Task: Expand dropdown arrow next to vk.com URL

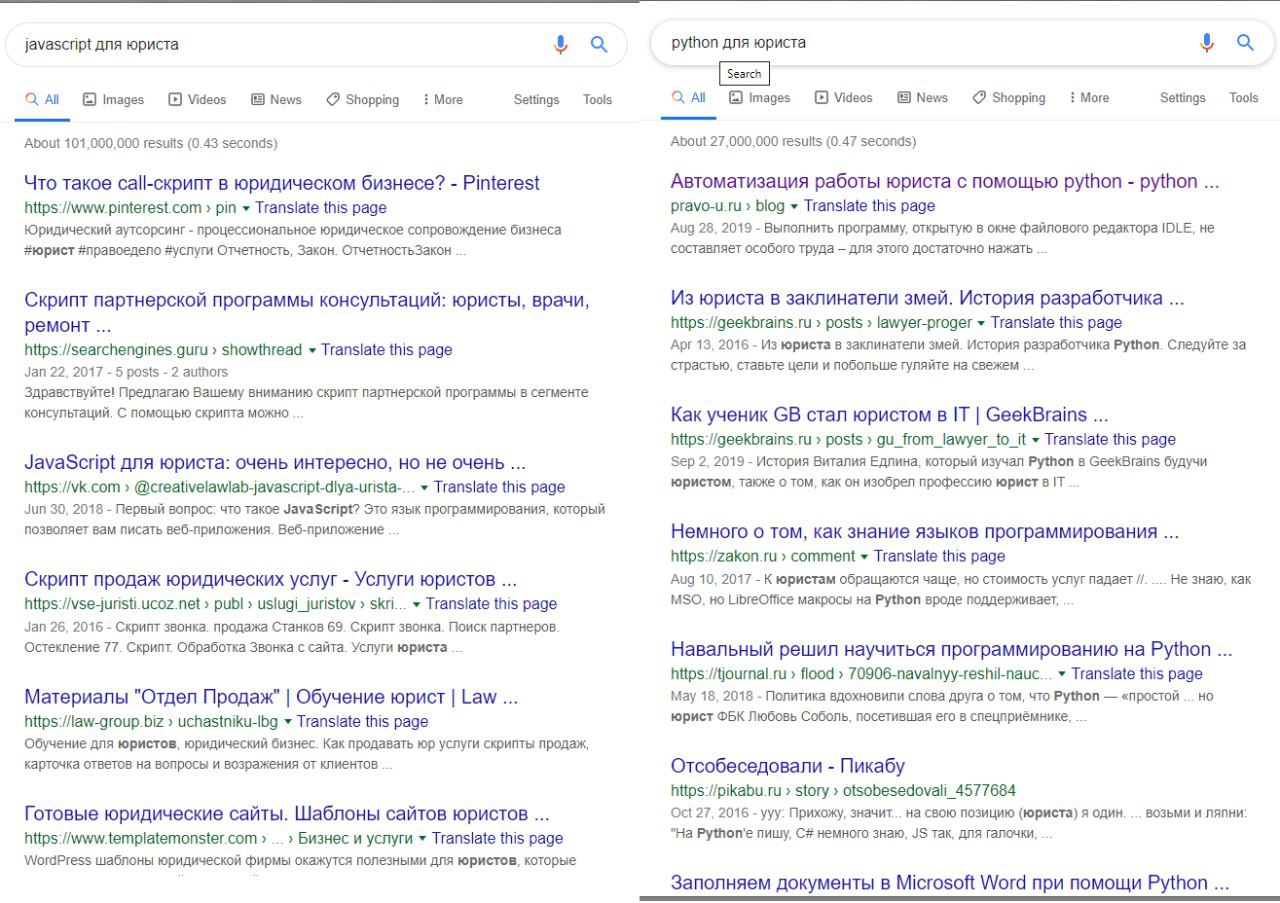Action: click(424, 487)
